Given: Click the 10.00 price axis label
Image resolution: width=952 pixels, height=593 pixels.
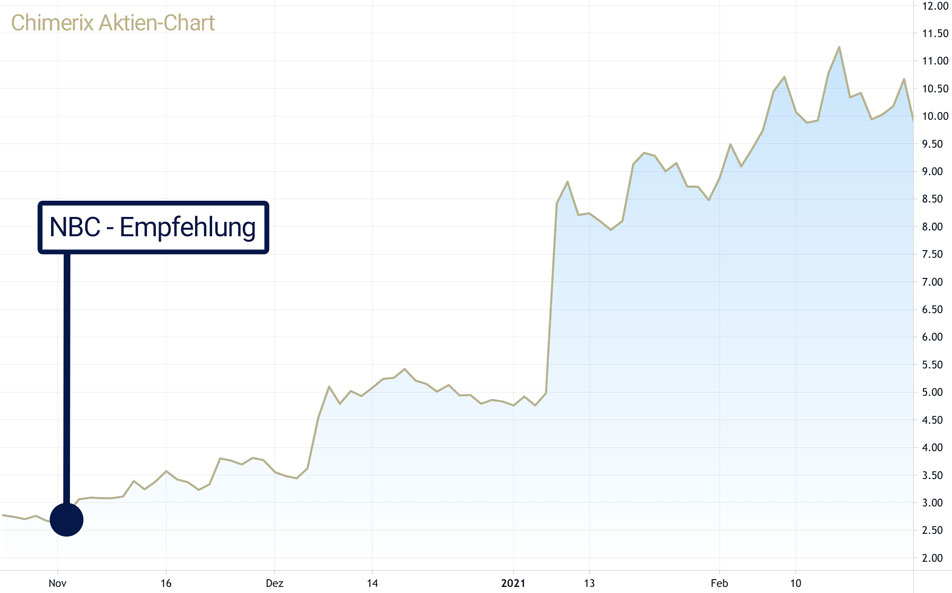Looking at the screenshot, I should pyautogui.click(x=933, y=116).
